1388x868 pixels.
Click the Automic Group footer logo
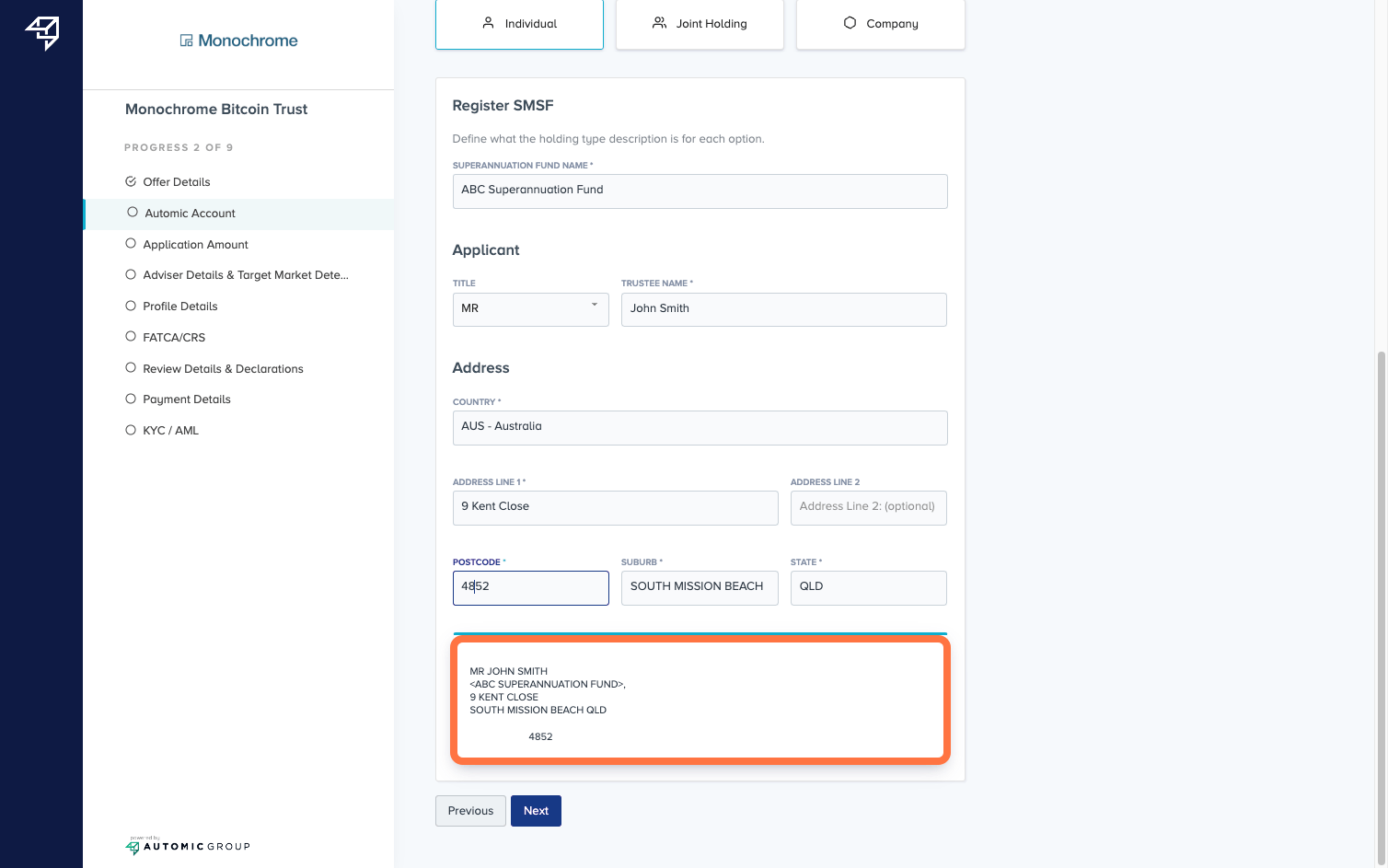coord(188,846)
